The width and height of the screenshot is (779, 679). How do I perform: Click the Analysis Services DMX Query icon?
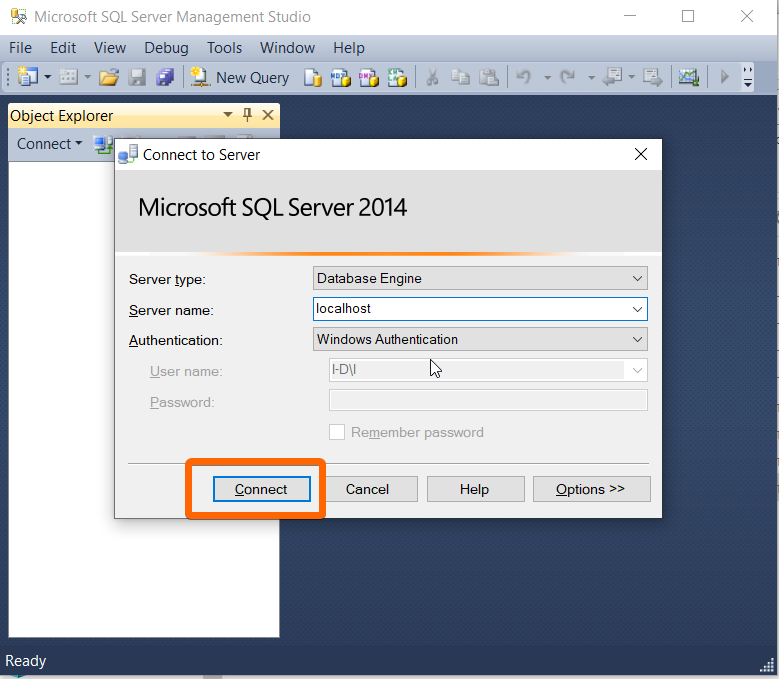(369, 77)
